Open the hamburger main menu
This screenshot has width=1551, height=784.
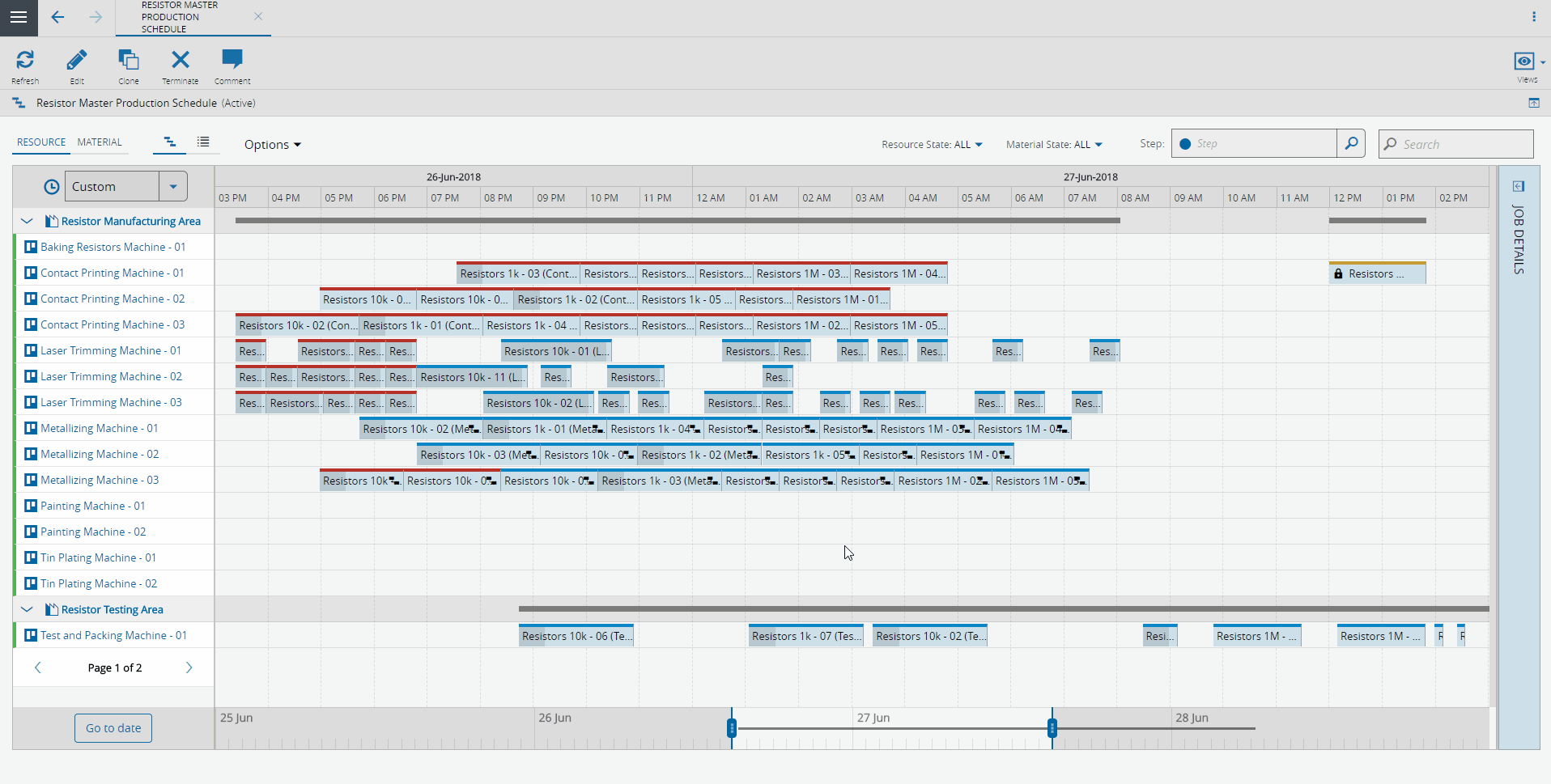19,17
